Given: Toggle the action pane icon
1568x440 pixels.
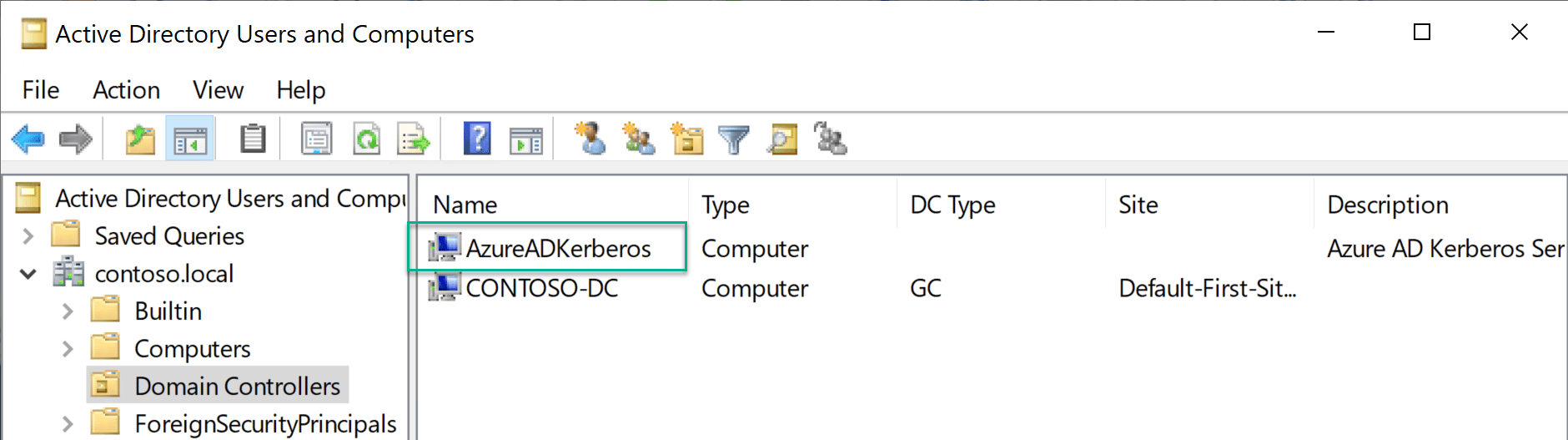Looking at the screenshot, I should tap(526, 139).
